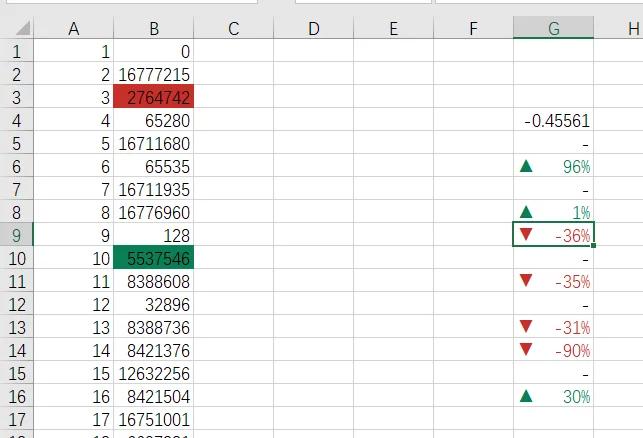
Task: Select row 3 header
Action: click(16, 98)
